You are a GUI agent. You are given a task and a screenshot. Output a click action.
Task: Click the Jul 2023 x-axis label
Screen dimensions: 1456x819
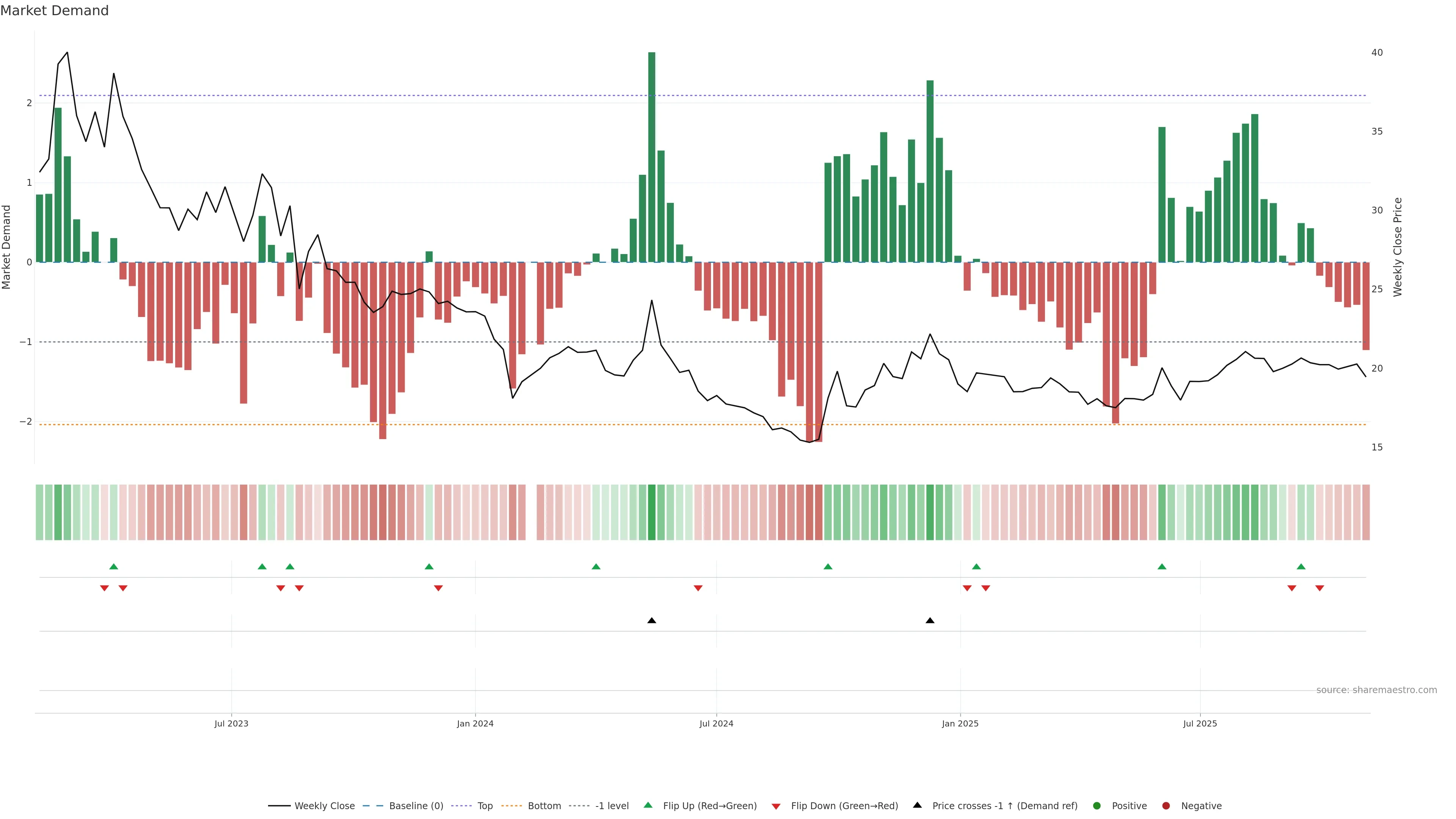tap(231, 723)
